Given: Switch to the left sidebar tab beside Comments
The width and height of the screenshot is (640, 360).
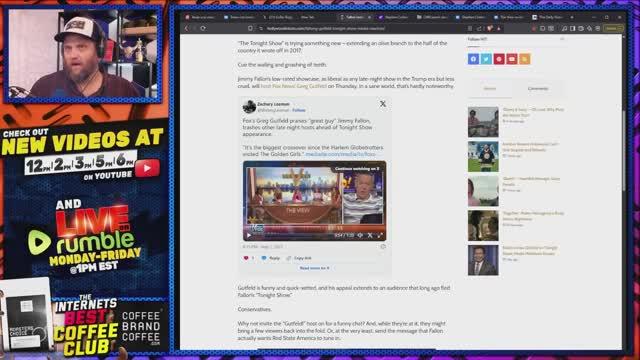Looking at the screenshot, I should (490, 89).
